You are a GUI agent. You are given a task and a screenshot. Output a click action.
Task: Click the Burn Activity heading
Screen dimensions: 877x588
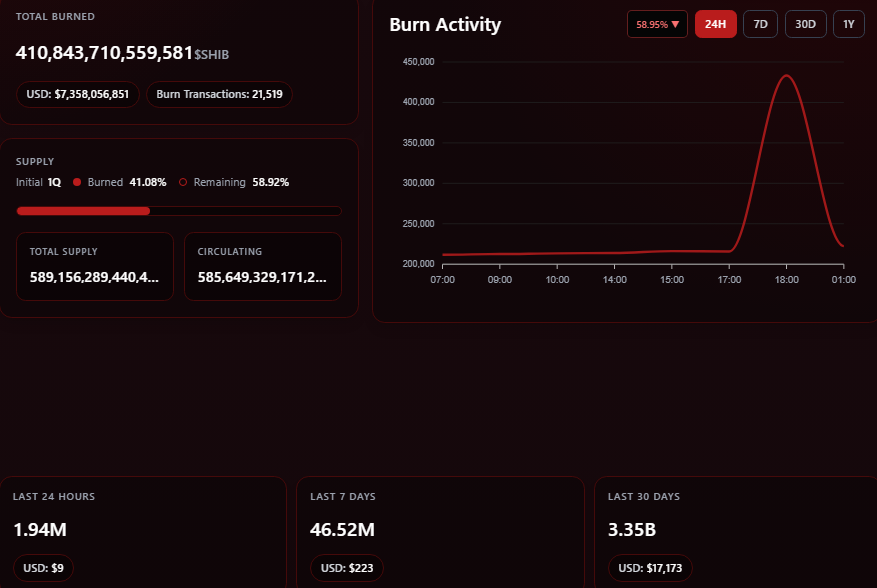point(445,25)
